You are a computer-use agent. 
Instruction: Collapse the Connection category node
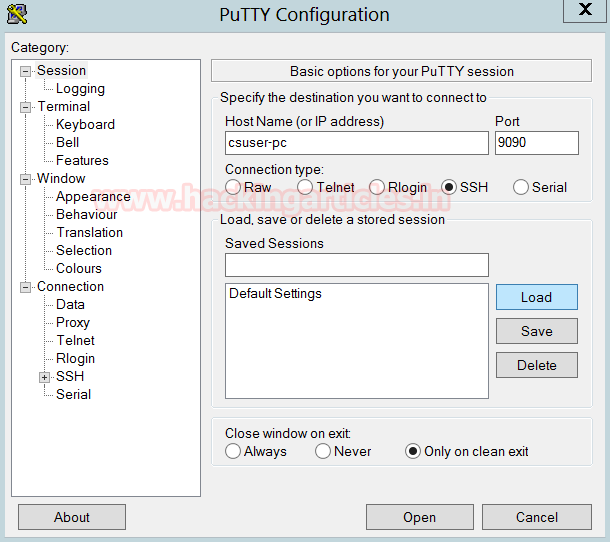tap(25, 287)
